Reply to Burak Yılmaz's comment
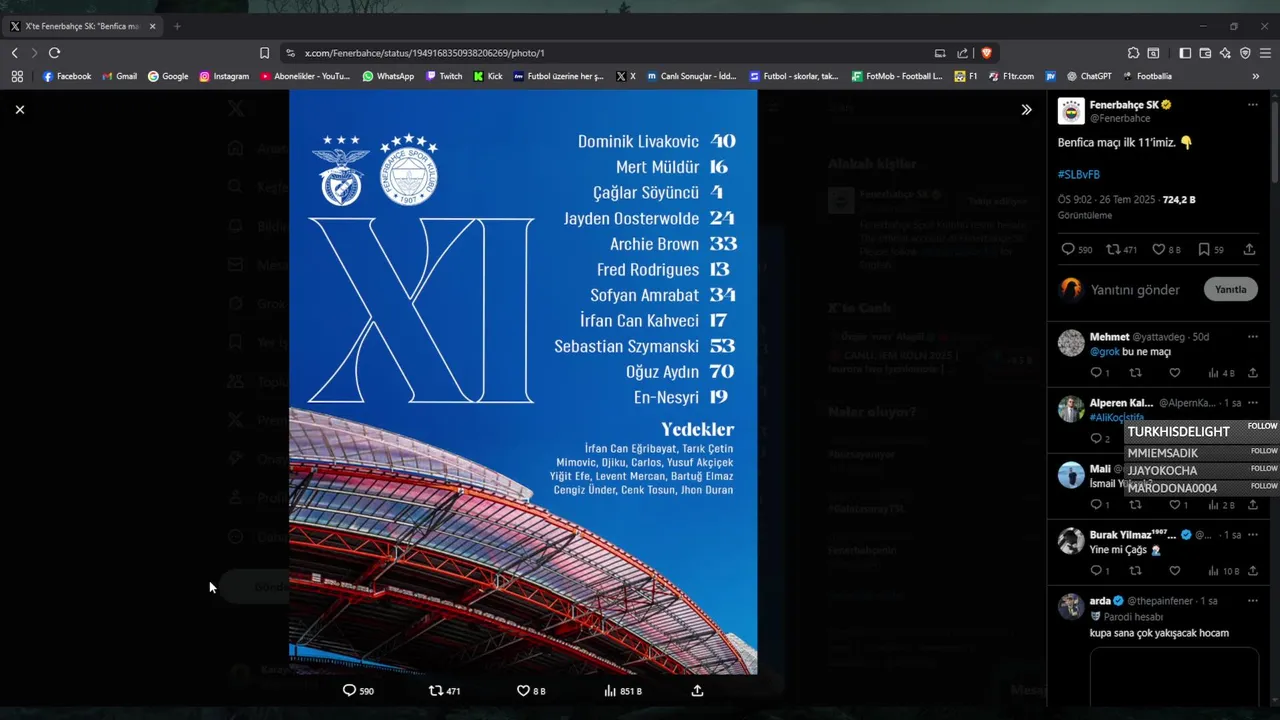1280x720 pixels. click(1096, 571)
